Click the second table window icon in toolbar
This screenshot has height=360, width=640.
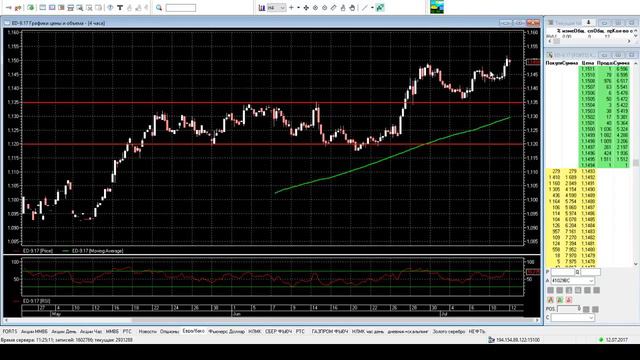[52, 8]
